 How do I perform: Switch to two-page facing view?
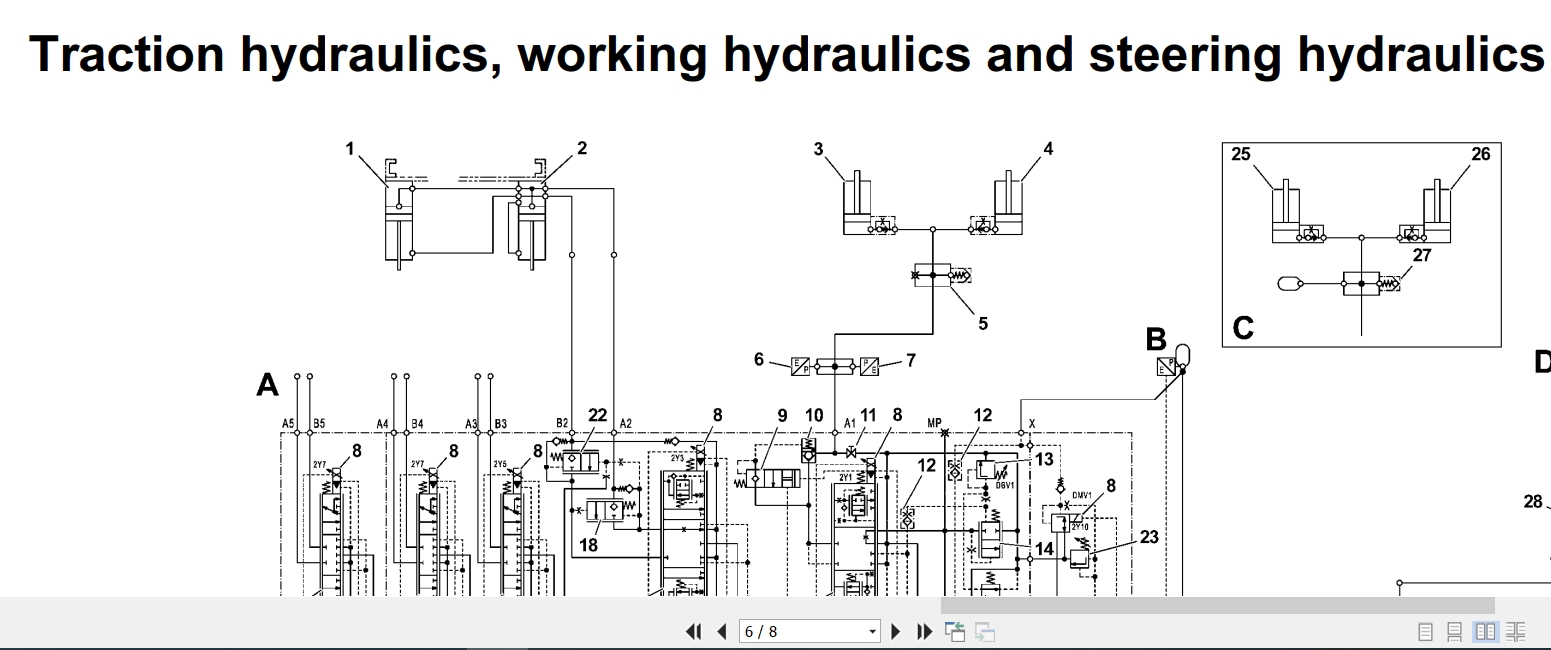pos(1485,631)
